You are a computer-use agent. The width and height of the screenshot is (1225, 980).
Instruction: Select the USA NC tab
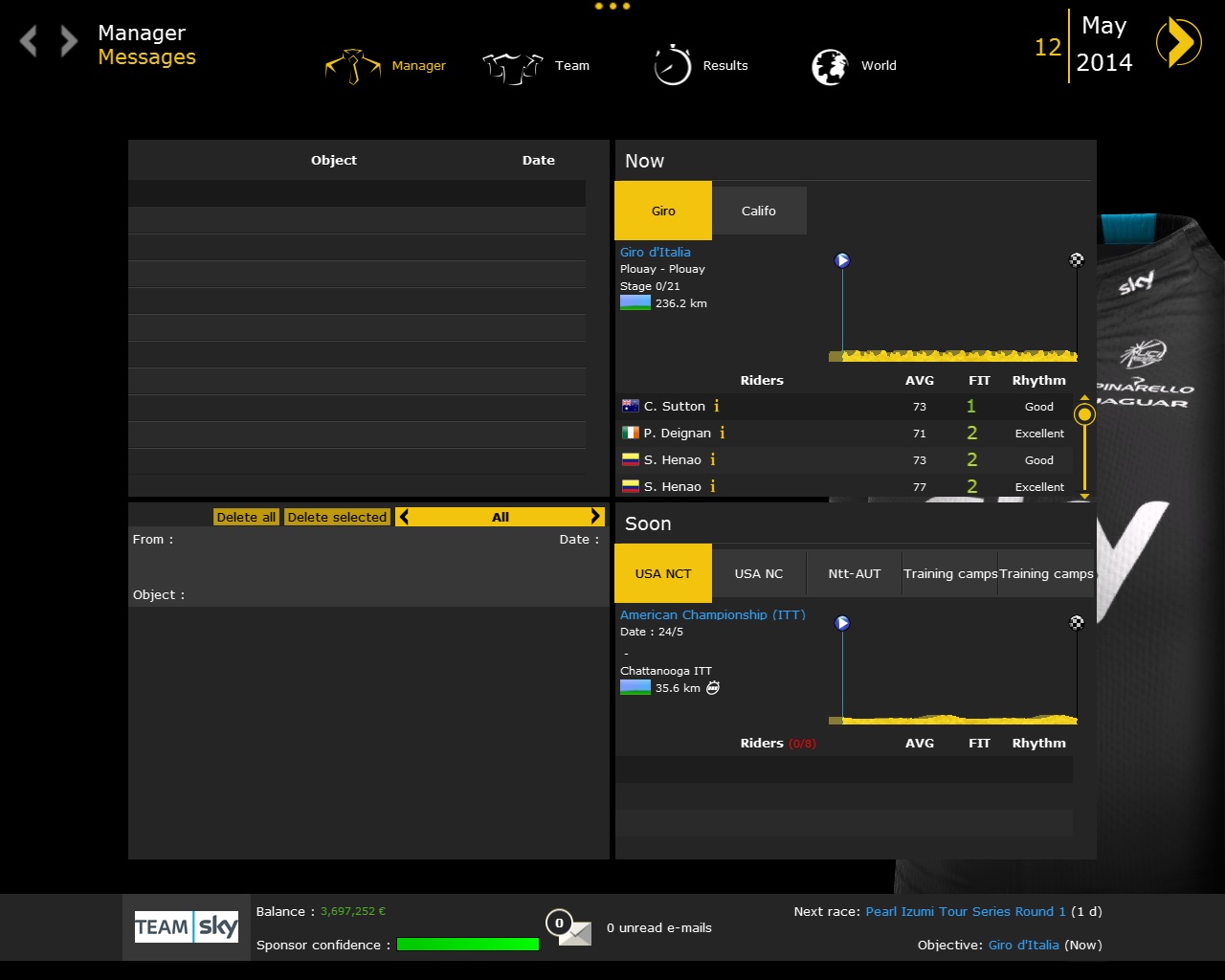[x=759, y=573]
